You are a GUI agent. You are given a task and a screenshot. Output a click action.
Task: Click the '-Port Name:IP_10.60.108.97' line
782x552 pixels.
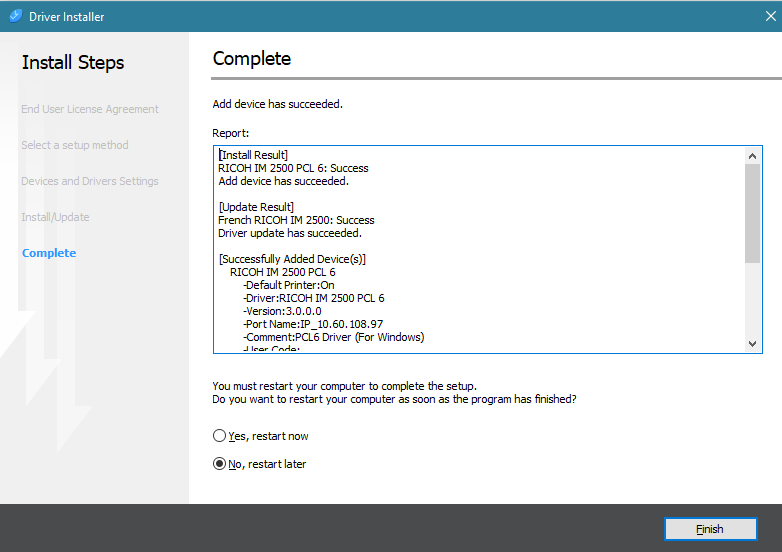[x=313, y=324]
